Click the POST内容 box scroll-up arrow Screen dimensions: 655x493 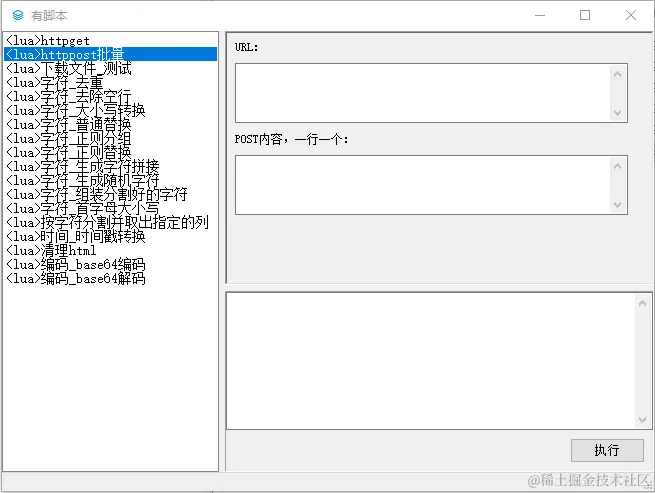pyautogui.click(x=618, y=166)
